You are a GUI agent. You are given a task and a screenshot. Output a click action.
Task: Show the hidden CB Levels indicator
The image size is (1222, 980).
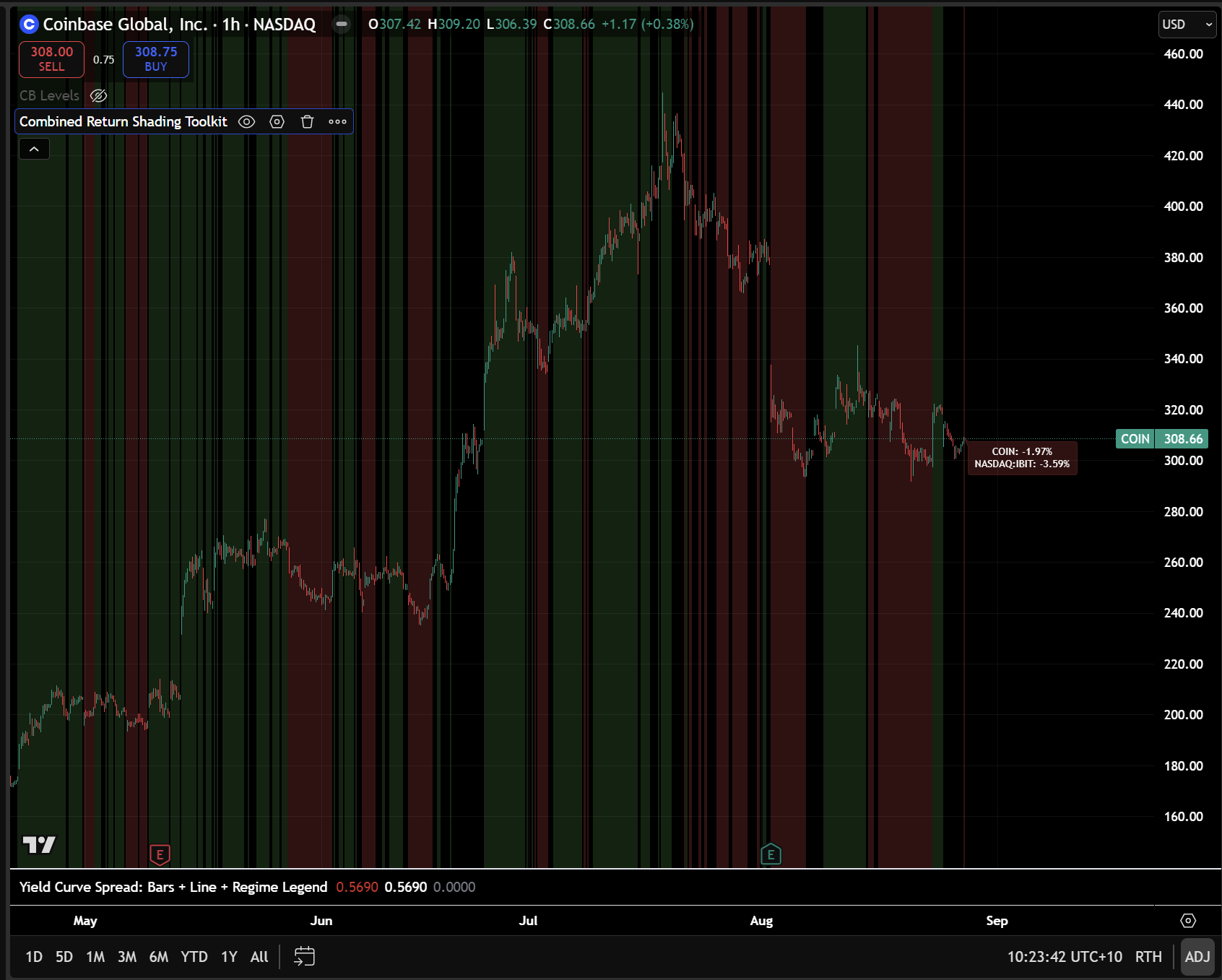coord(98,95)
